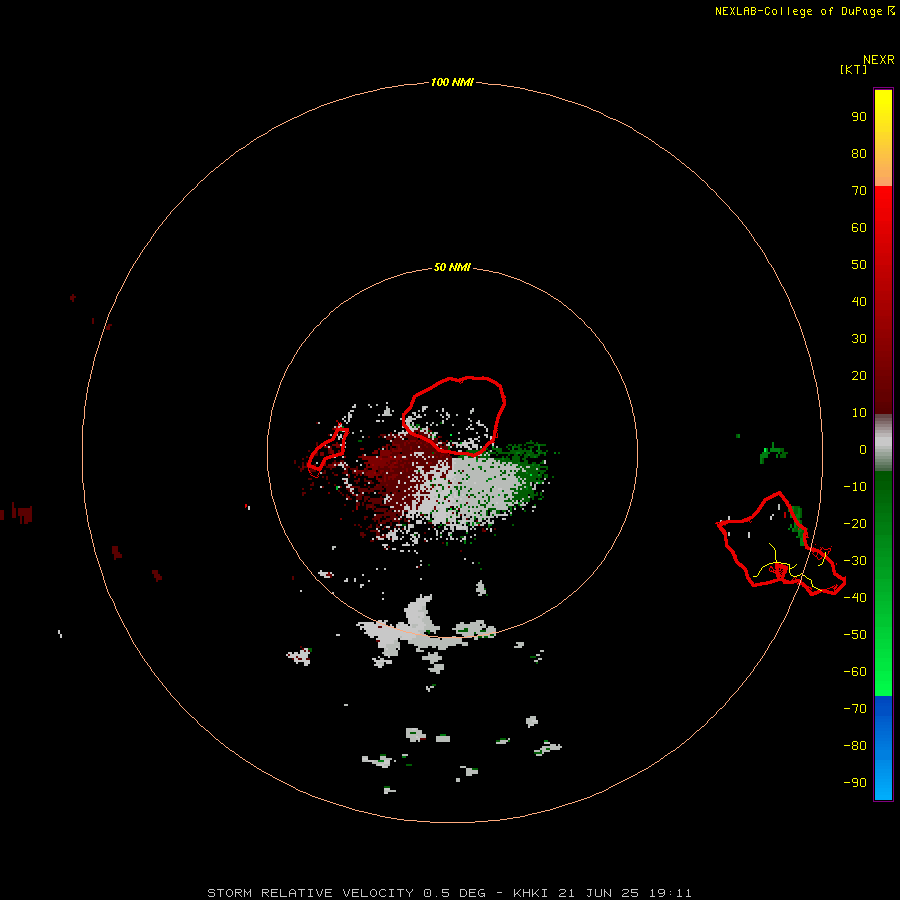Screen dimensions: 900x900
Task: Click the -50 value on velocity scale
Action: pyautogui.click(x=855, y=635)
